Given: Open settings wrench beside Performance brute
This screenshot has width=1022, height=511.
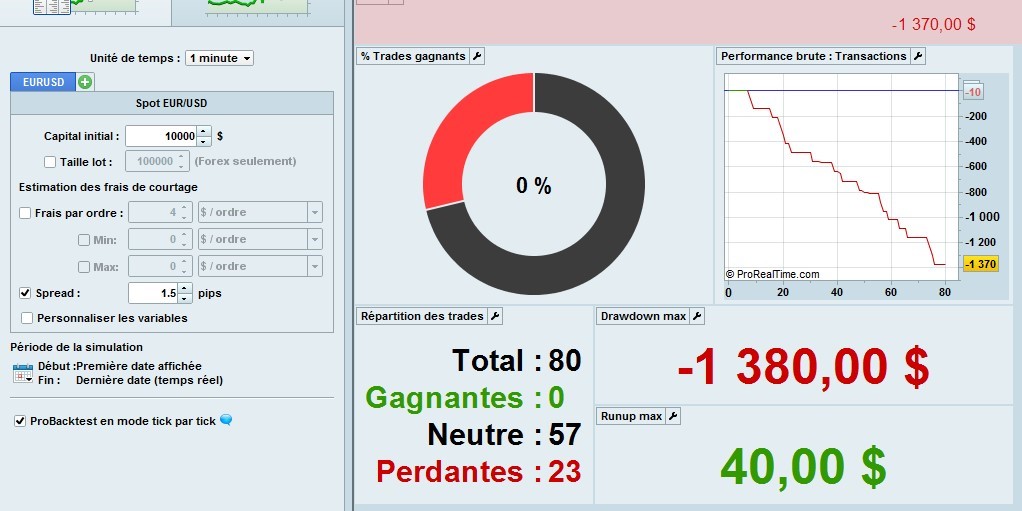Looking at the screenshot, I should click(x=918, y=56).
